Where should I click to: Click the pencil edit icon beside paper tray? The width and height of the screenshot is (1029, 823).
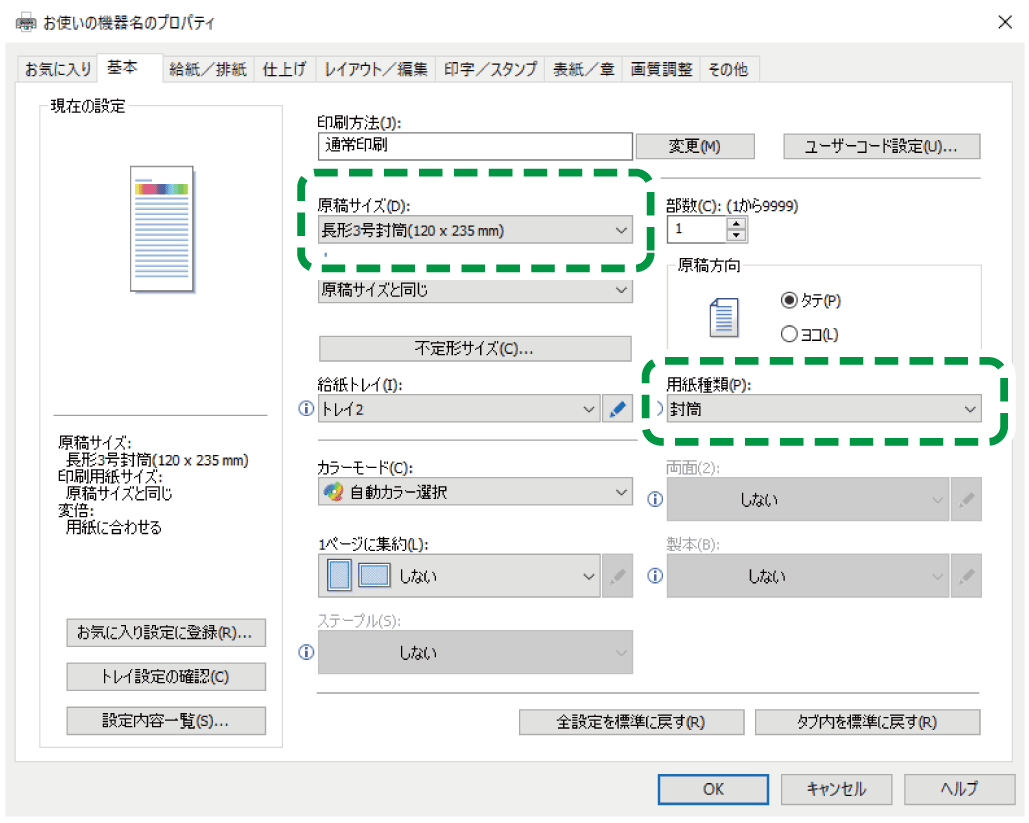point(617,409)
